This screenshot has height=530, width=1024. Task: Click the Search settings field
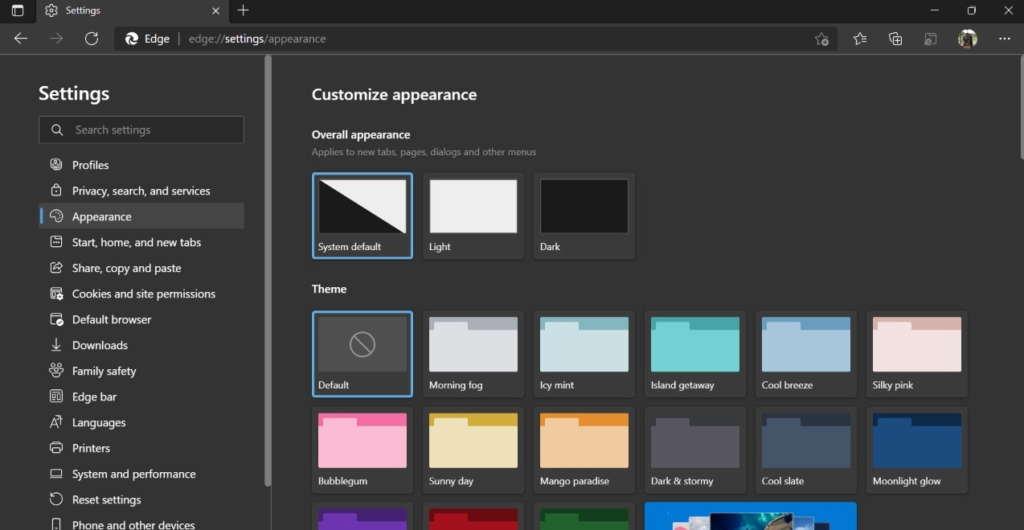point(142,130)
